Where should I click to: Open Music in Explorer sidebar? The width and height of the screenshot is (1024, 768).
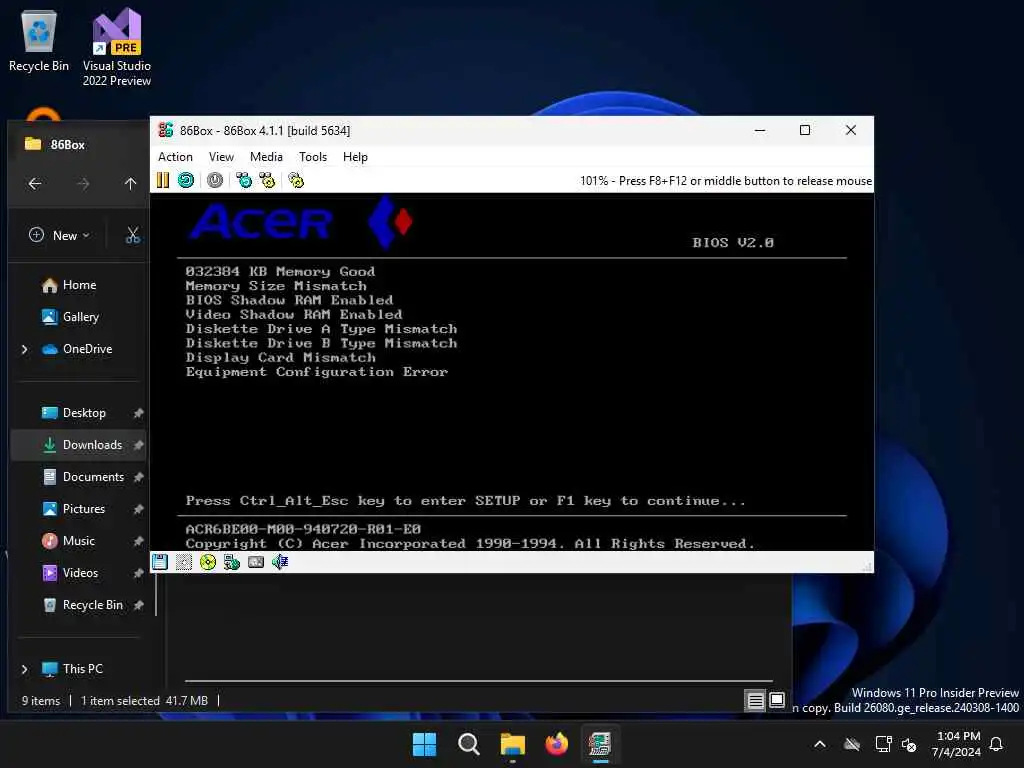click(78, 541)
